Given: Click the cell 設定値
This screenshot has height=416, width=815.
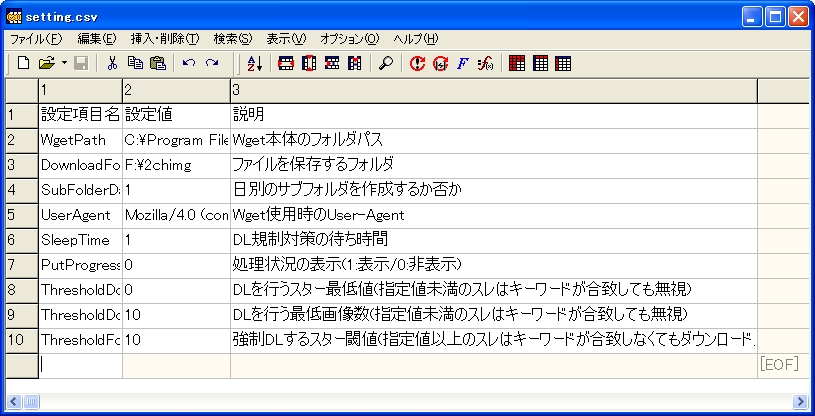Looking at the screenshot, I should pos(176,115).
